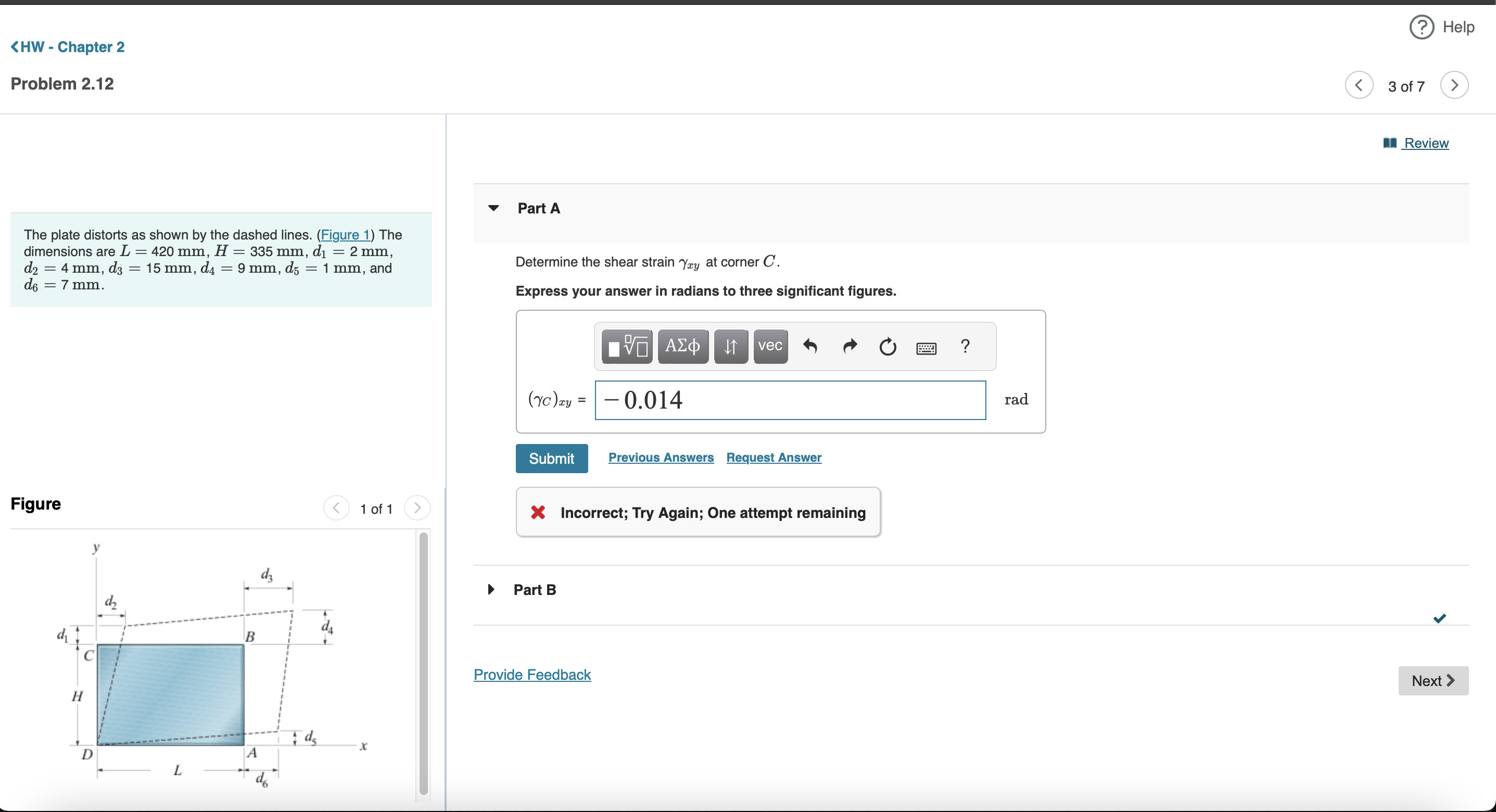1496x812 pixels.
Task: Go to next problem using top arrow
Action: point(1454,85)
